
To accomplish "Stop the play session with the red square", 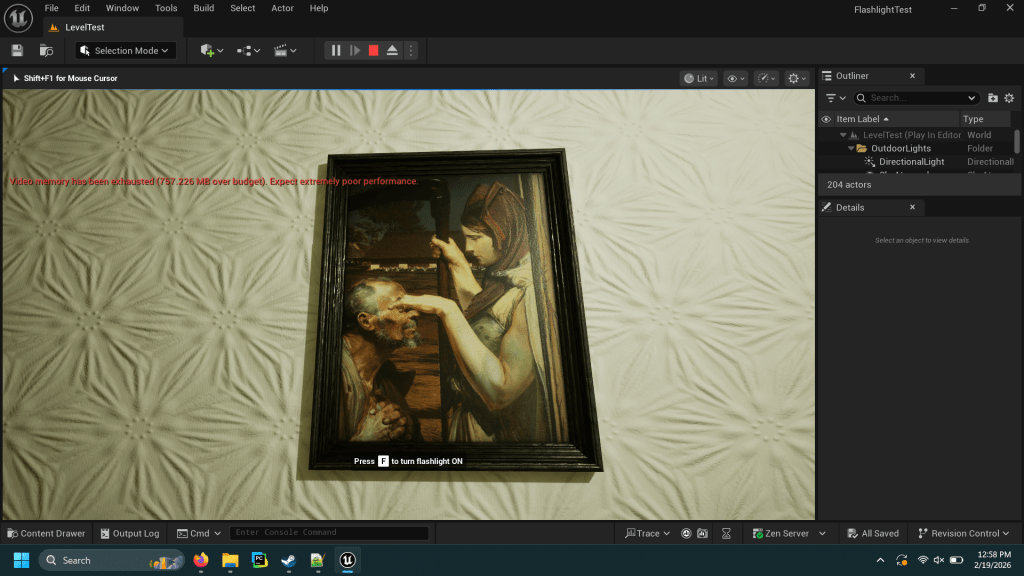I will coord(373,50).
